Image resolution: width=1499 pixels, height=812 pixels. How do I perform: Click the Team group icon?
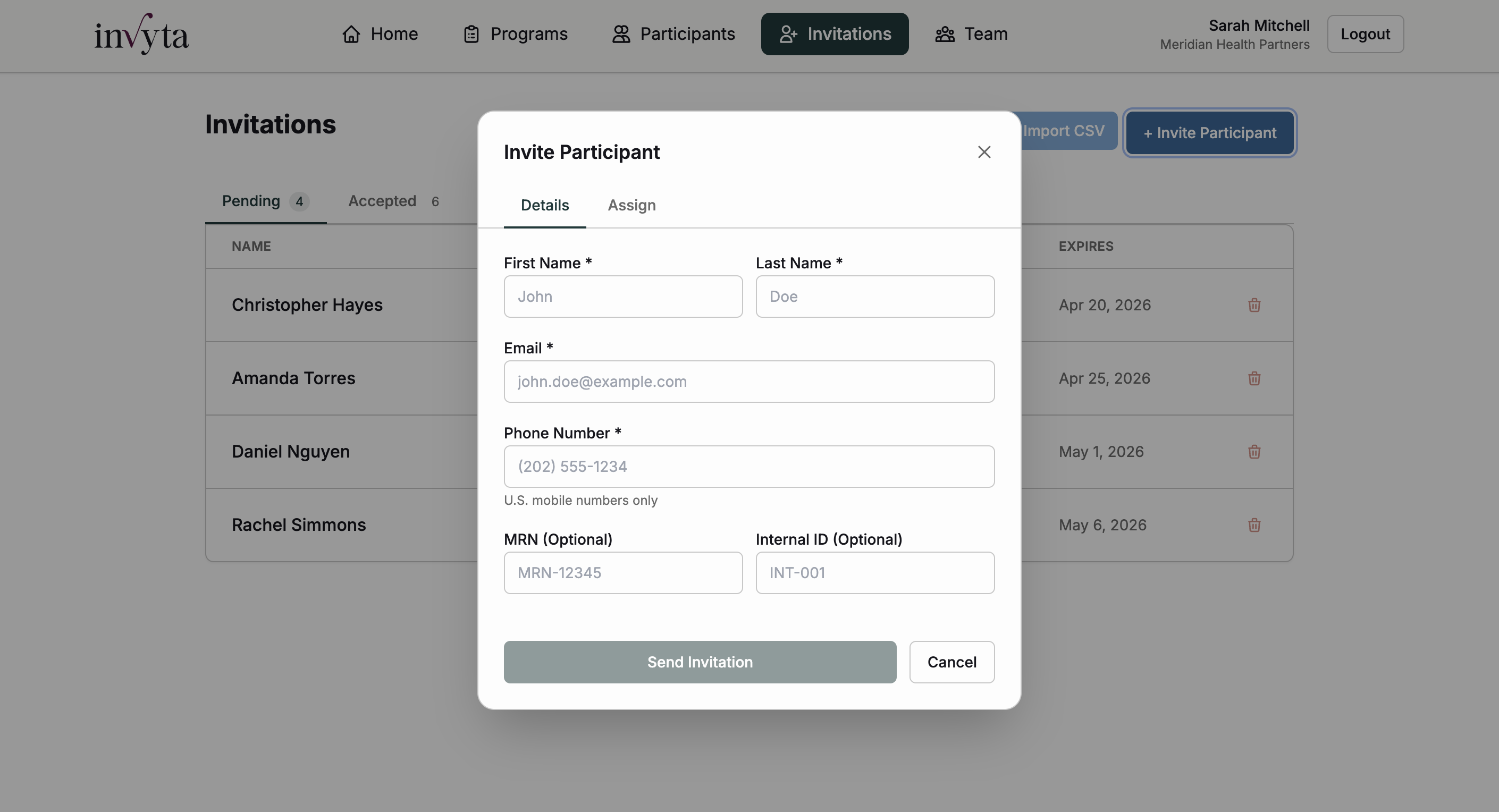(x=945, y=33)
